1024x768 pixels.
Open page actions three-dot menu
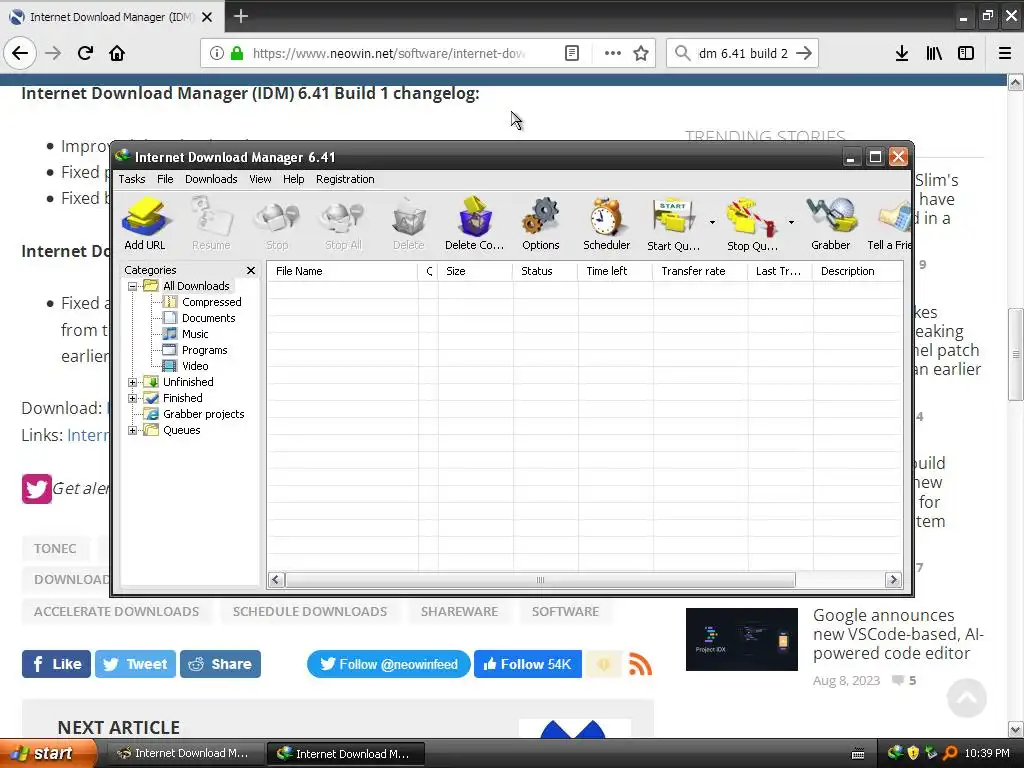tap(613, 53)
